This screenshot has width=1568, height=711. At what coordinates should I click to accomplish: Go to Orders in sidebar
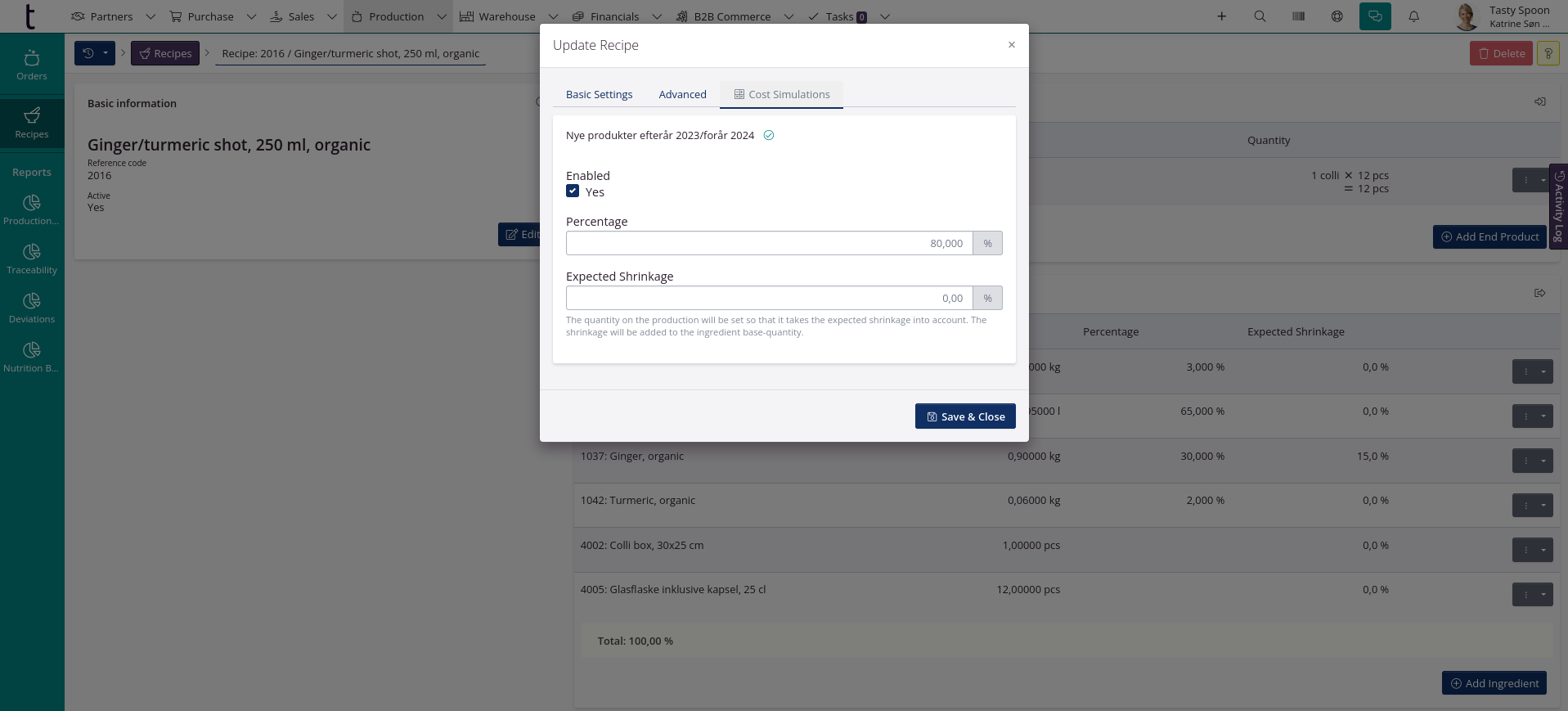pyautogui.click(x=32, y=65)
